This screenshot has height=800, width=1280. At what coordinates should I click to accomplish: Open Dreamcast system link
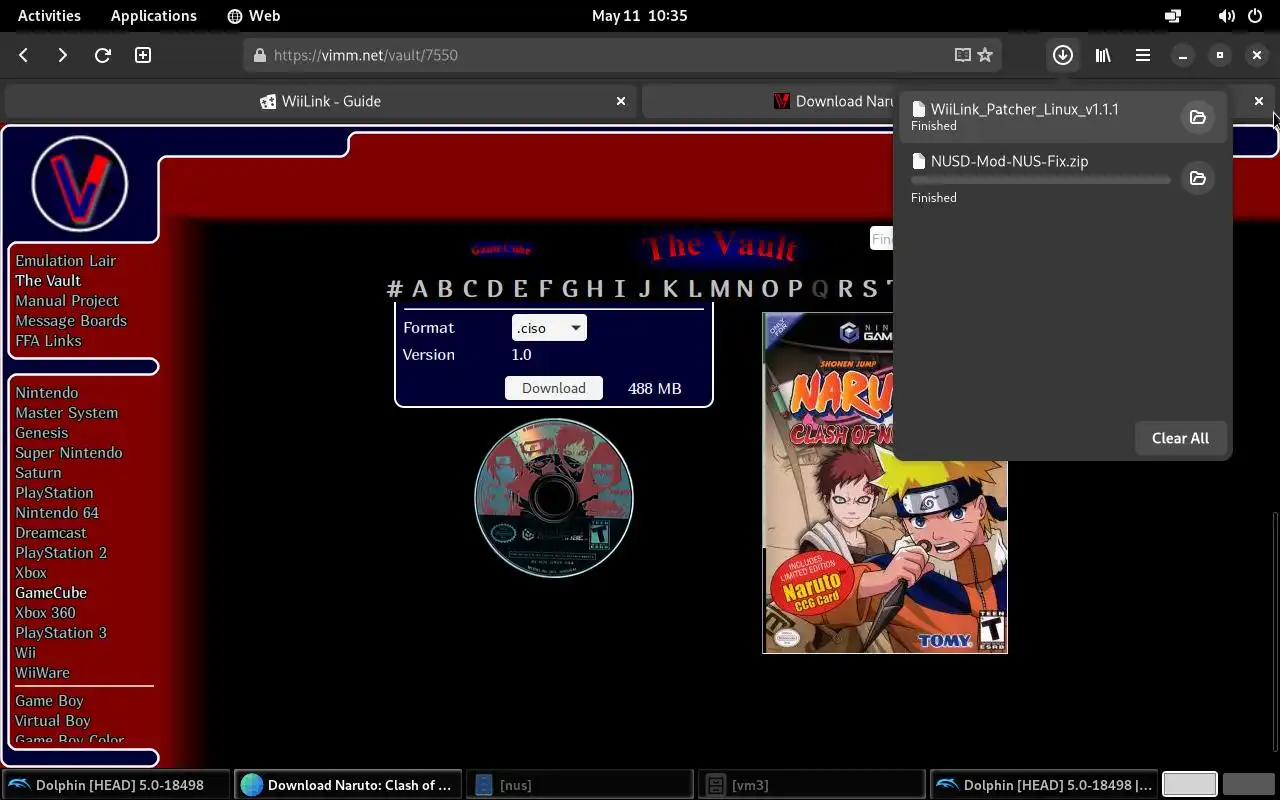[51, 533]
